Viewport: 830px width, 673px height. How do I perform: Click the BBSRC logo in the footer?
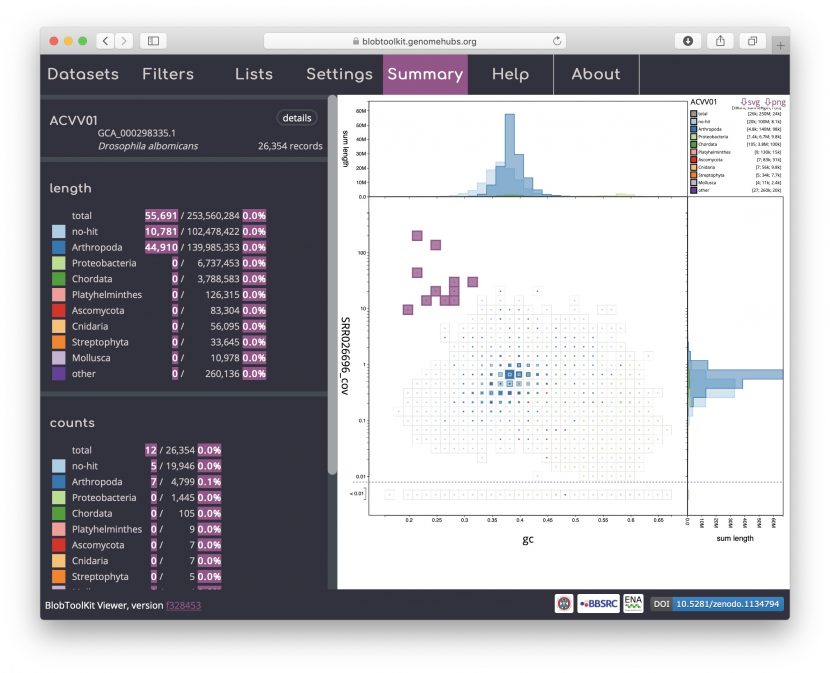(597, 603)
